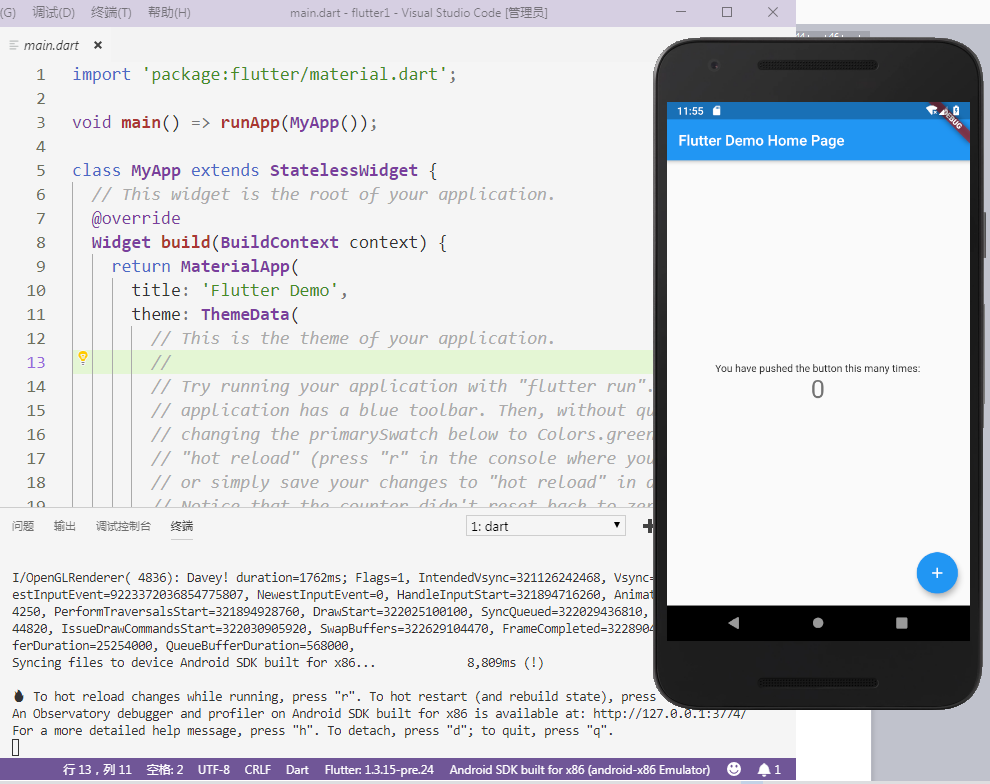Viewport: 990px width, 784px height.
Task: Tap the floating plus button in emulator
Action: pos(937,573)
